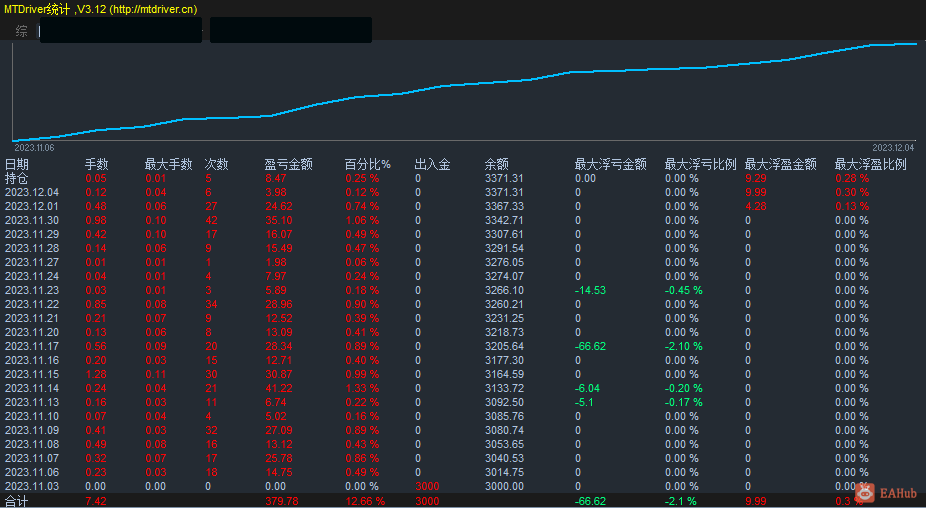Click floating profit 4.28 in 2023.12.01 row
The width and height of the screenshot is (926, 508).
point(756,206)
